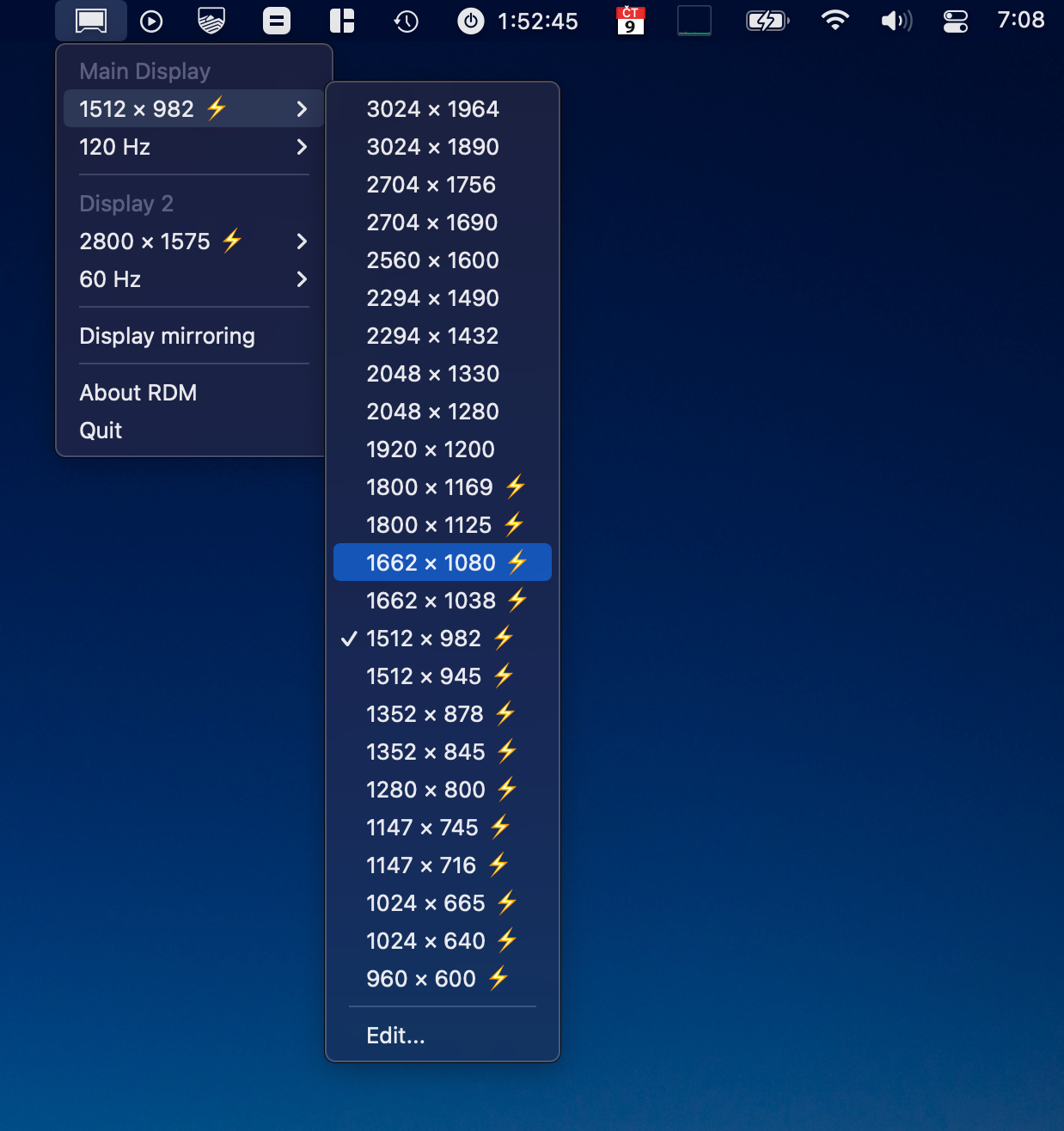Select resolution 2294 × 1432
Image resolution: width=1064 pixels, height=1131 pixels.
(x=443, y=336)
